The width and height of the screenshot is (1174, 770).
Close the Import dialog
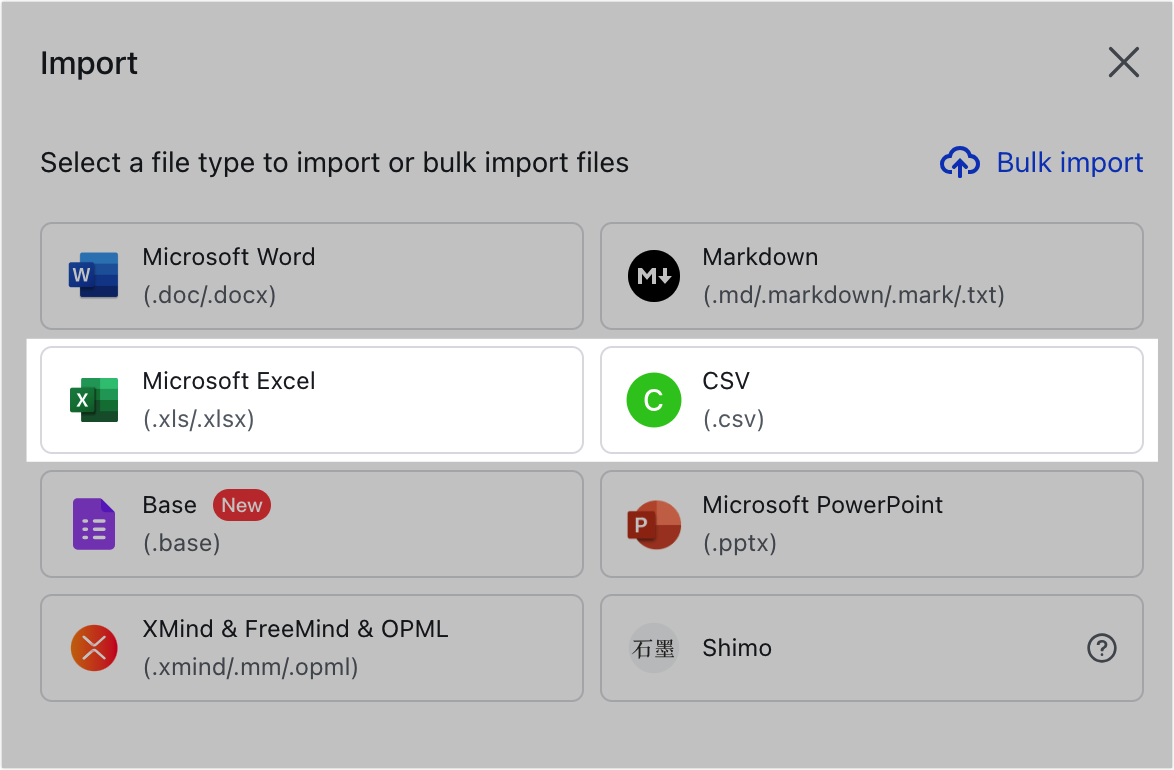pyautogui.click(x=1123, y=62)
